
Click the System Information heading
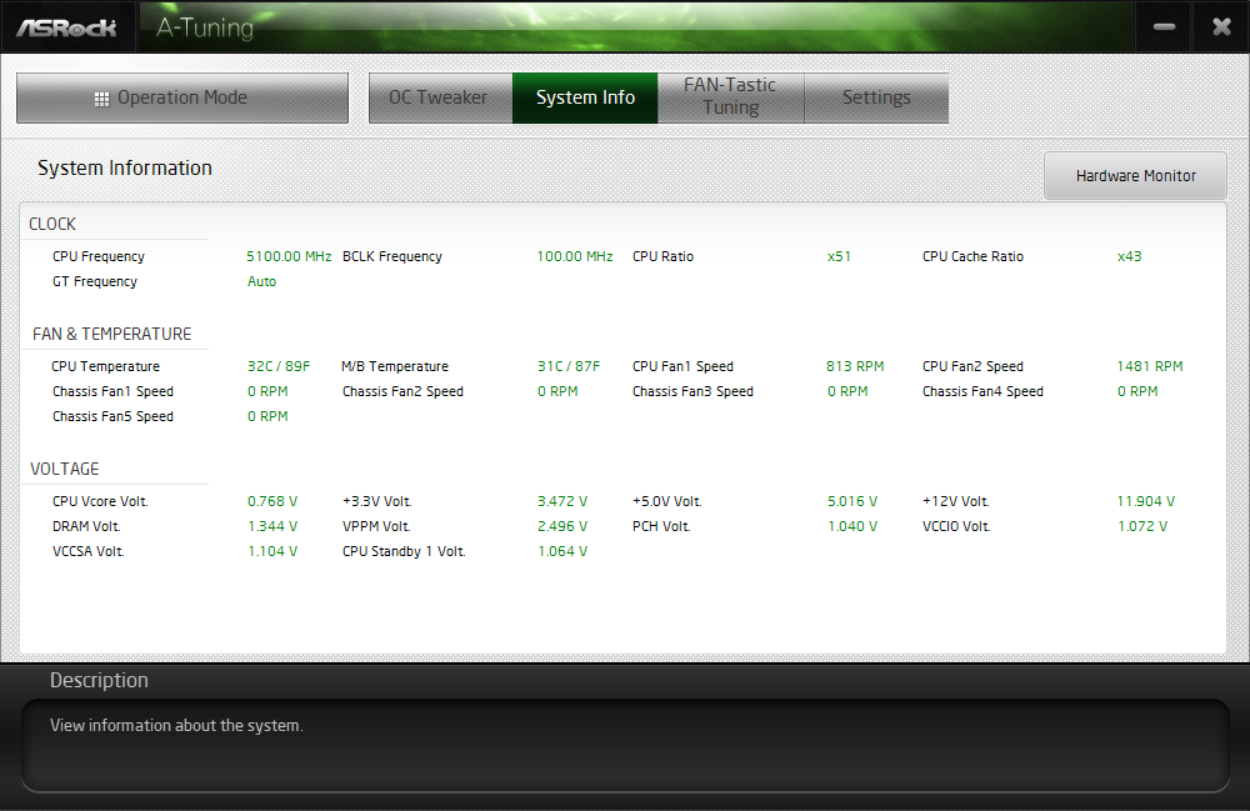[x=125, y=168]
